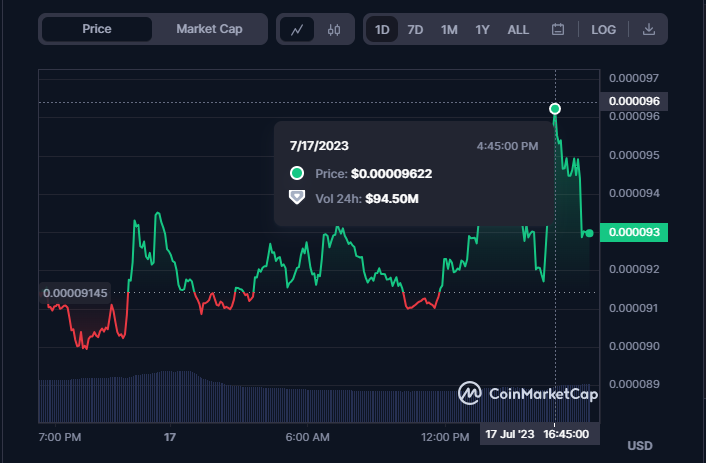
Task: Click the USD currency label
Action: [x=639, y=446]
